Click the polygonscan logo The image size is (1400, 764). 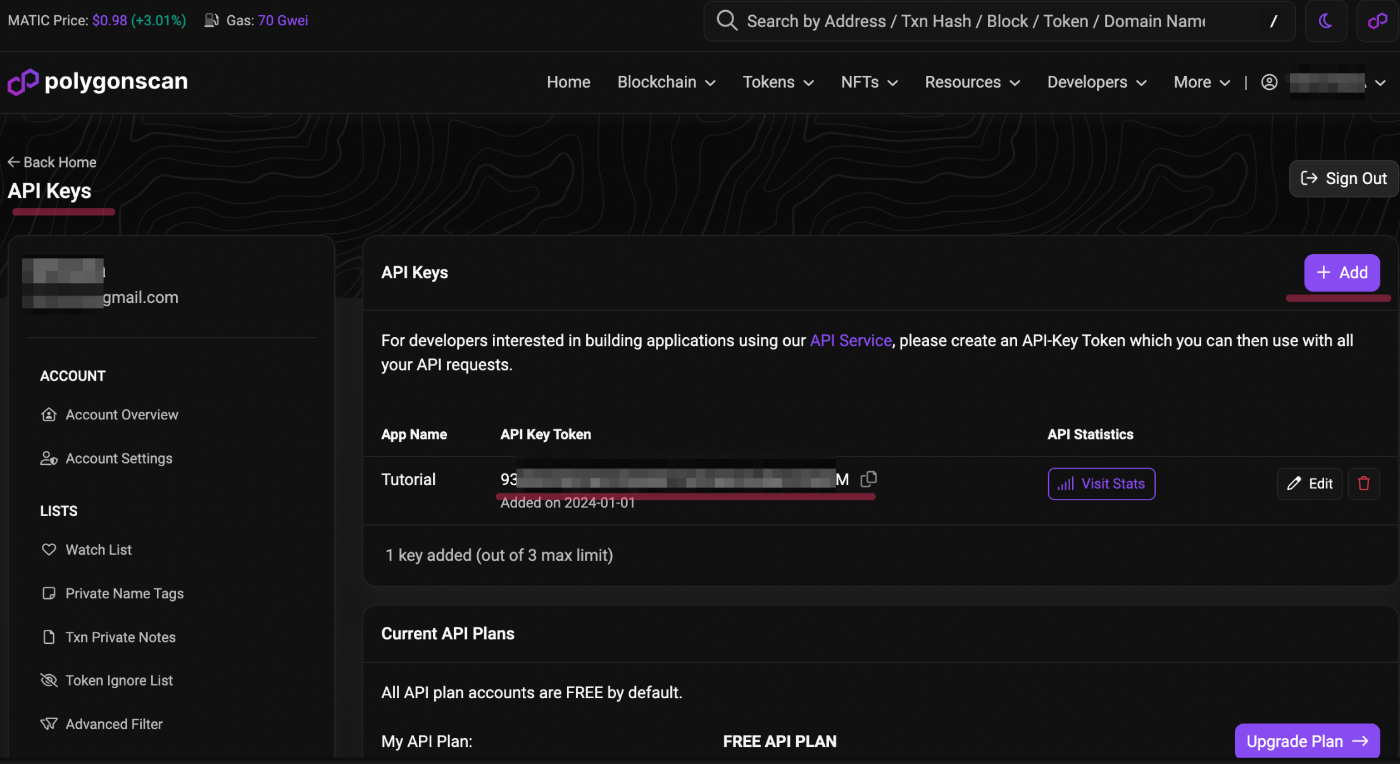tap(98, 82)
